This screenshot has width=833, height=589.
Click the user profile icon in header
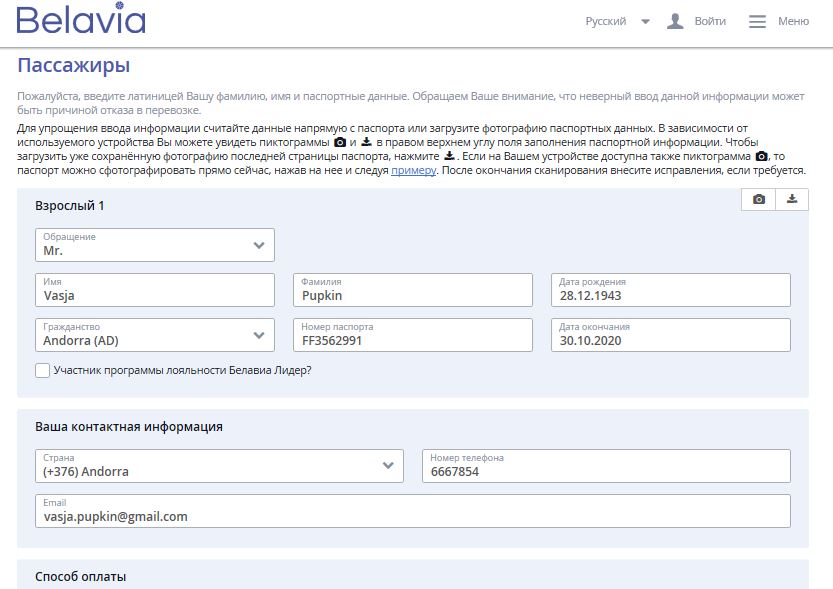coord(675,21)
